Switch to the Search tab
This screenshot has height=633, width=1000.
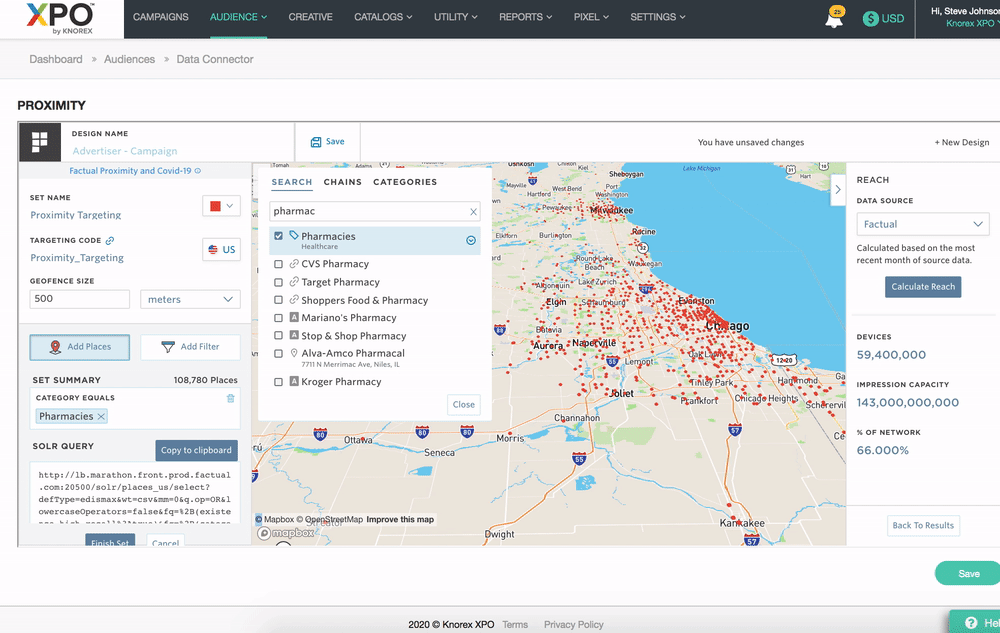point(291,182)
